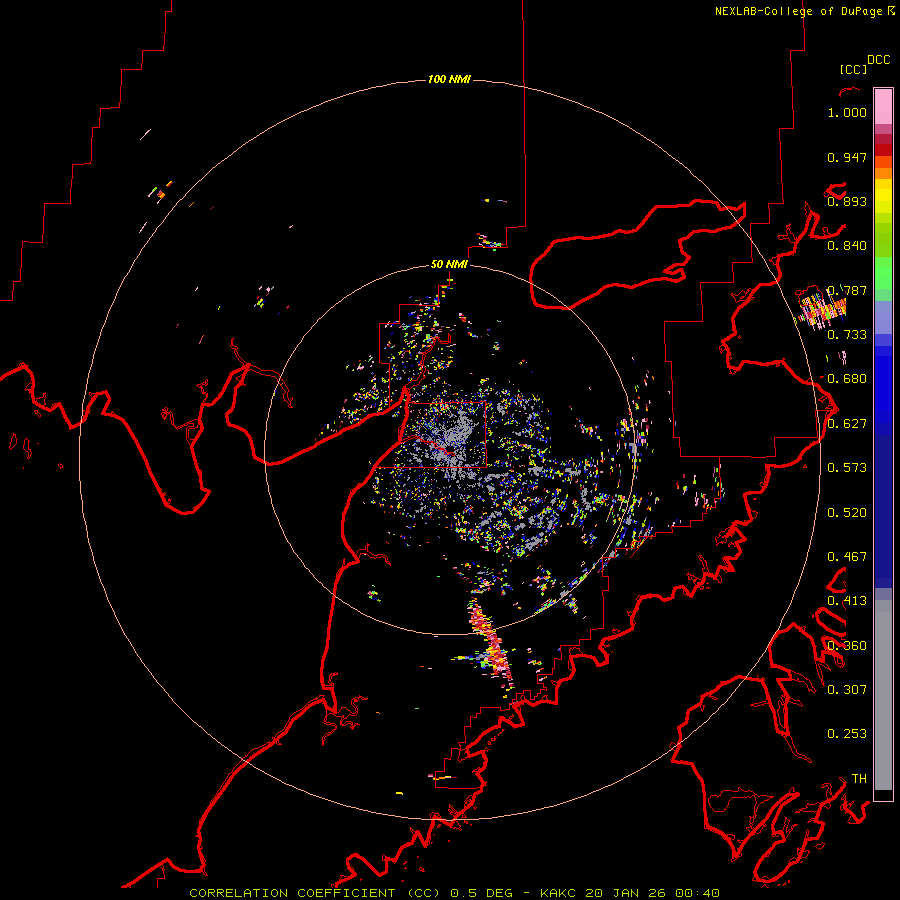The width and height of the screenshot is (900, 900).
Task: Click the gray lower segment of the color bar
Action: [x=883, y=695]
